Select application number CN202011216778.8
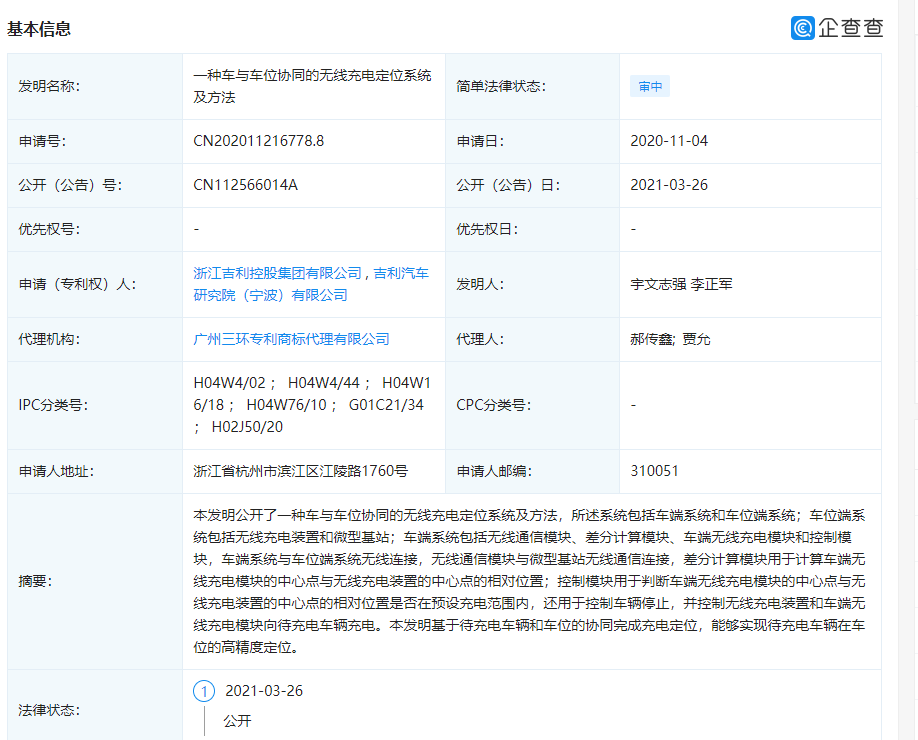Screen dimensions: 918x740 [259, 141]
